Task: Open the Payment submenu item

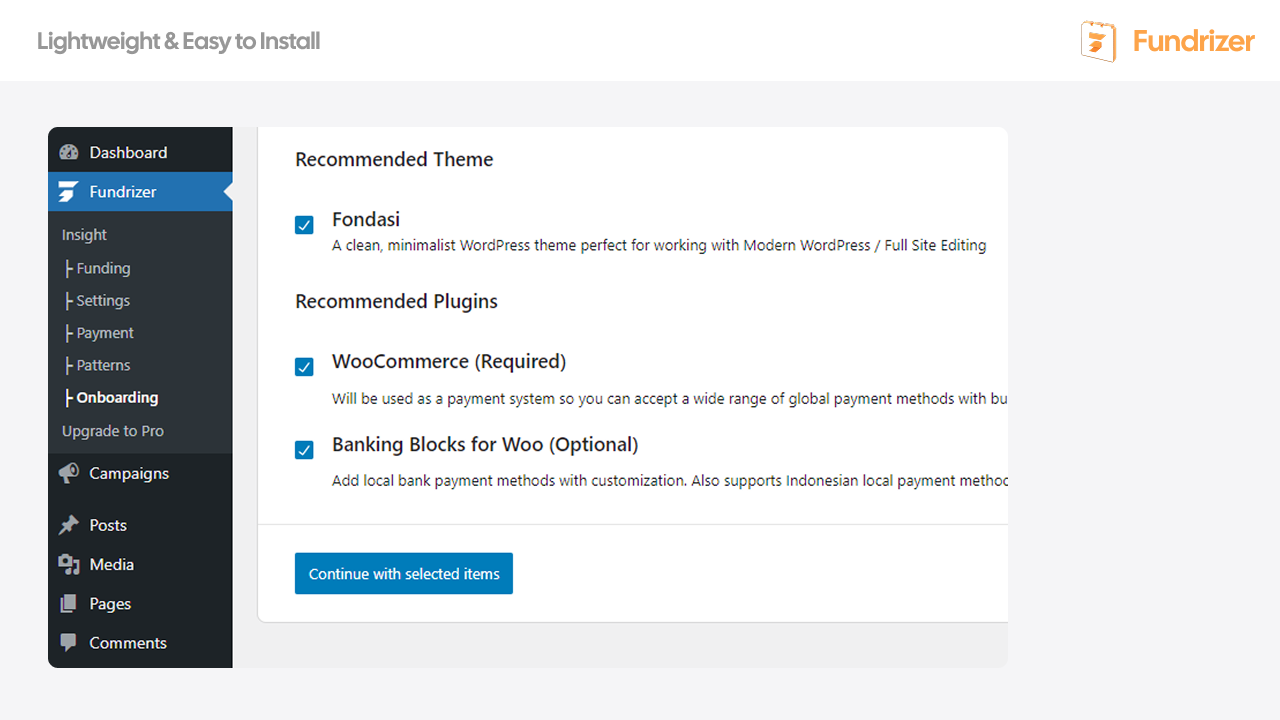Action: pyautogui.click(x=99, y=333)
